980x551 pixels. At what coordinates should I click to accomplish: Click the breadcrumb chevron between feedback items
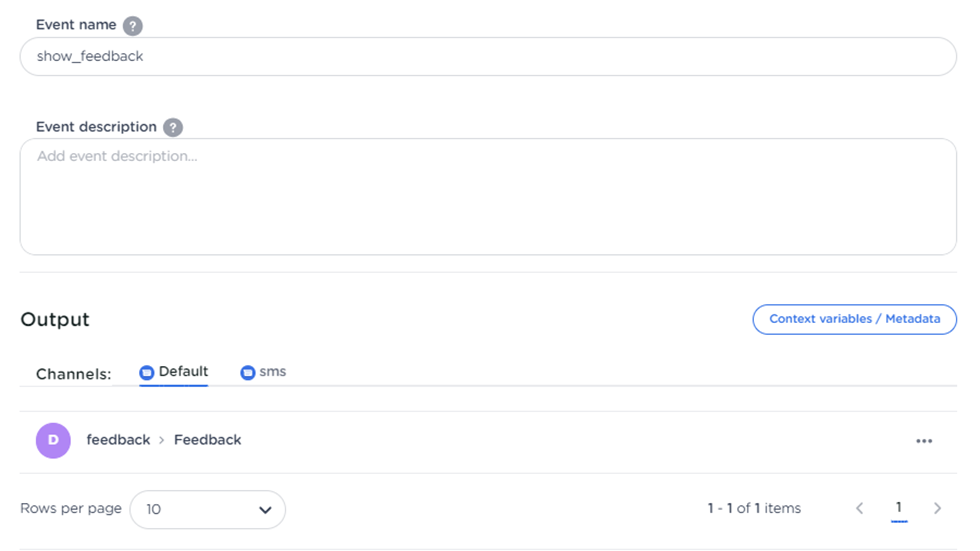(x=162, y=440)
